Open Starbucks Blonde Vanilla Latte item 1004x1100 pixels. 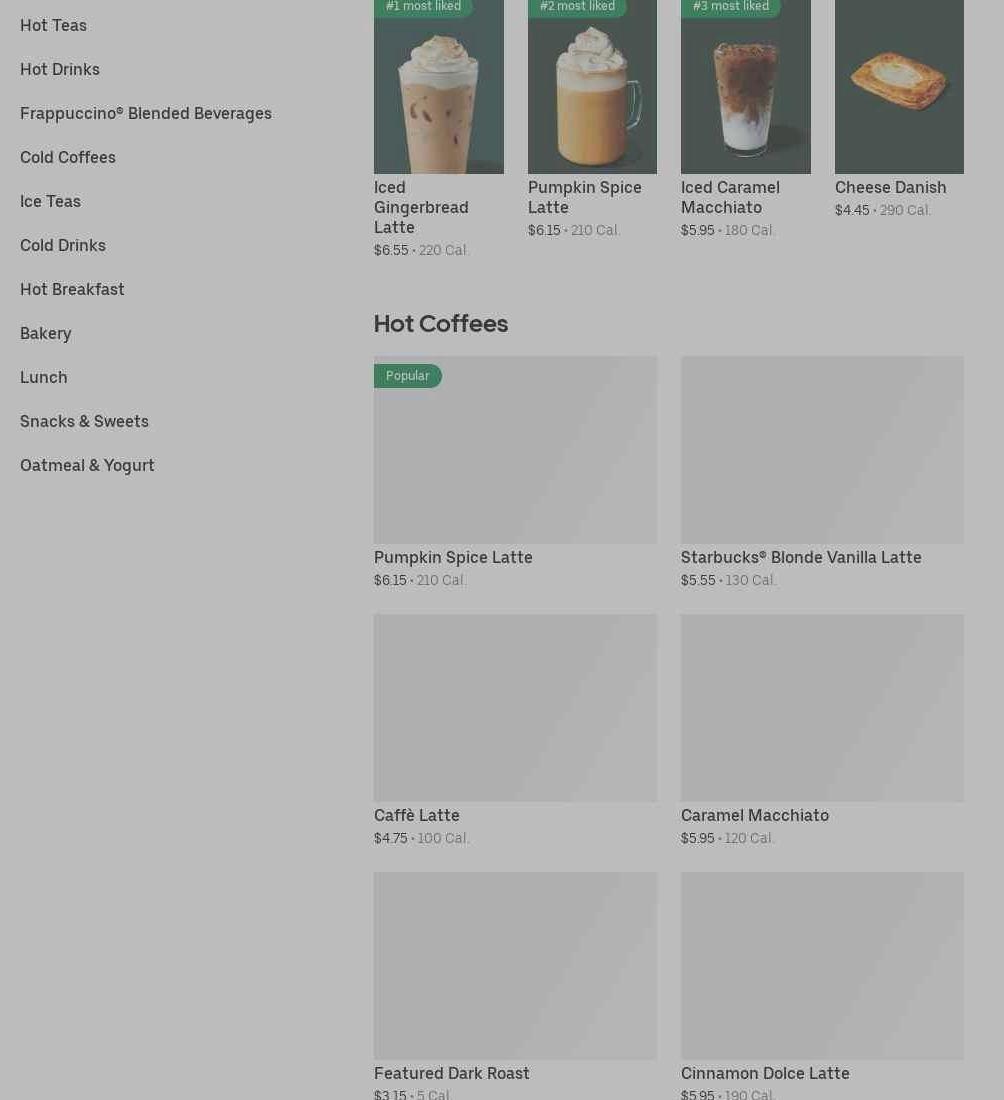[822, 472]
